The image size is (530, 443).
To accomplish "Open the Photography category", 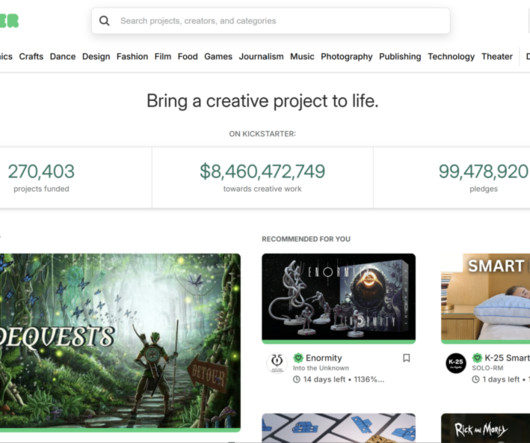I will pyautogui.click(x=346, y=56).
